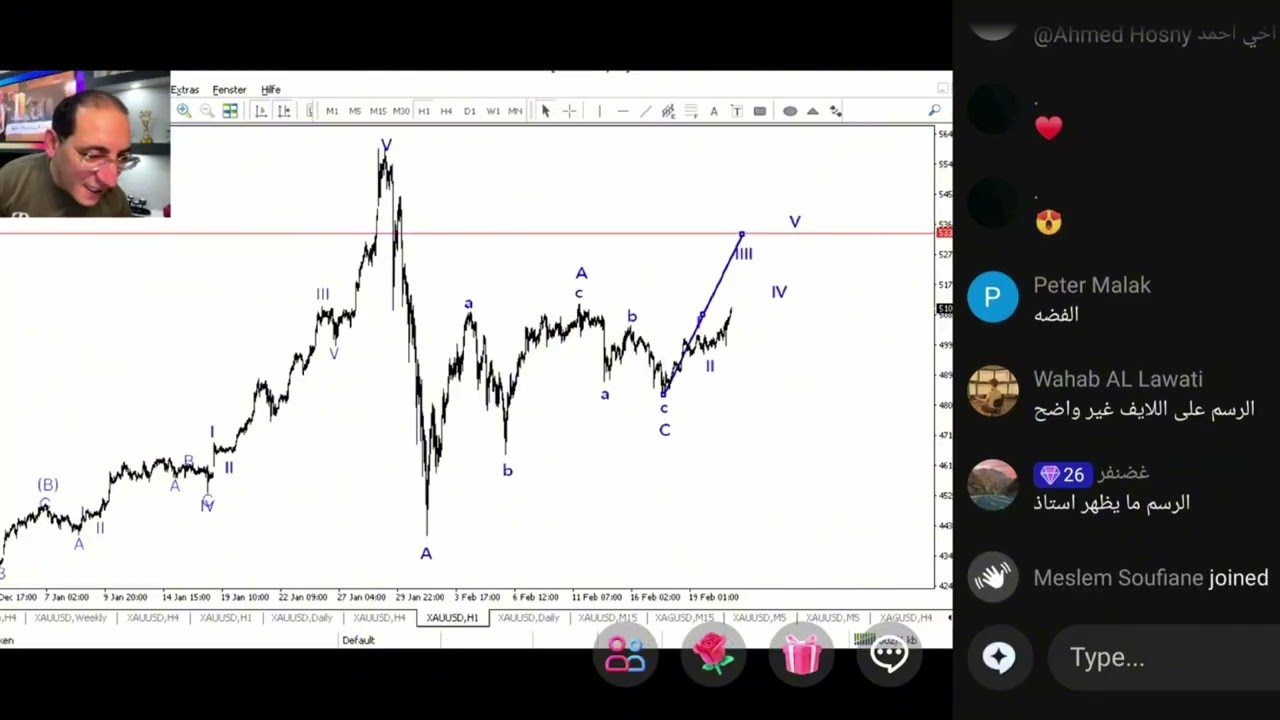Switch chart to H1 timeframe
Screen dimensions: 1280x720
[x=424, y=111]
